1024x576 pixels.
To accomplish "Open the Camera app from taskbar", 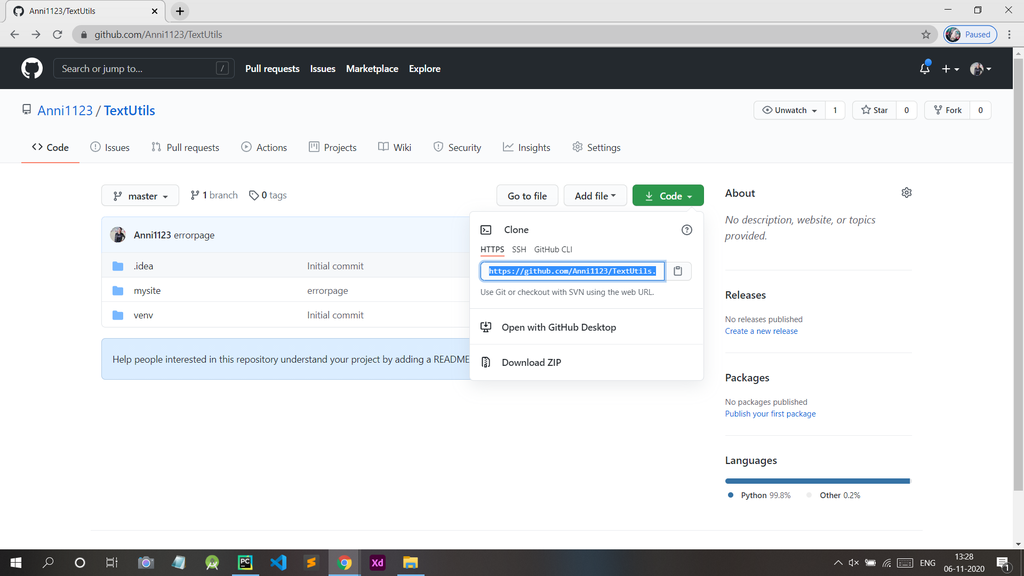I will coord(146,562).
